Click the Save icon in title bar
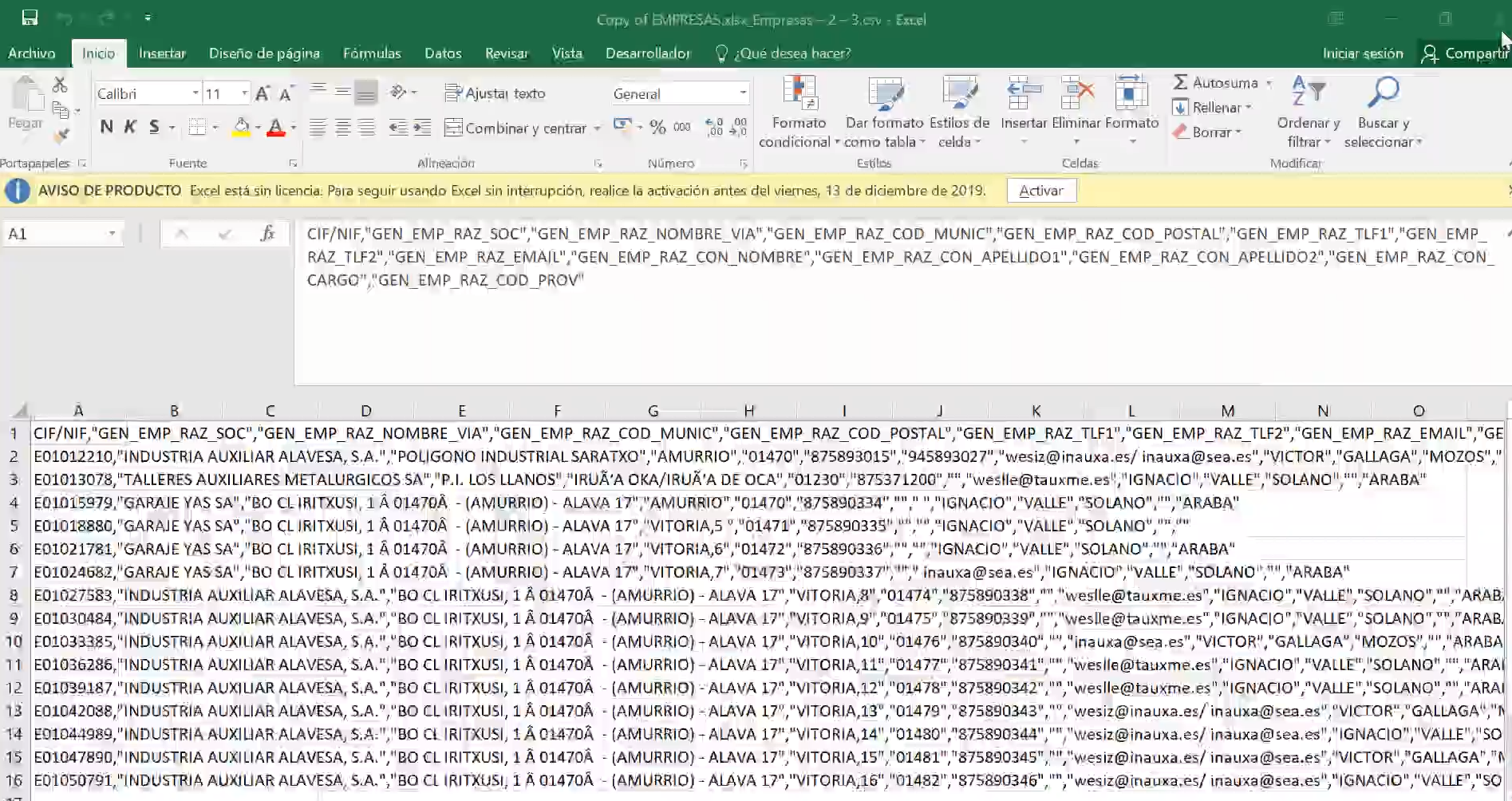The width and height of the screenshot is (1512, 801). (30, 18)
